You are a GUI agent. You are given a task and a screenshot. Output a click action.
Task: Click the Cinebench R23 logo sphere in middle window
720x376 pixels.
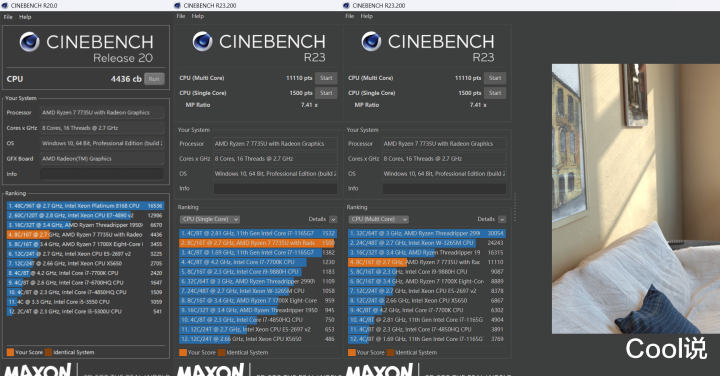coord(202,41)
